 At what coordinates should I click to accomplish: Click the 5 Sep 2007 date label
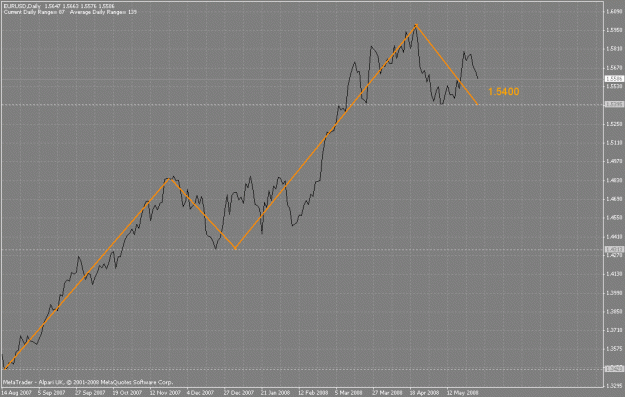(52, 393)
